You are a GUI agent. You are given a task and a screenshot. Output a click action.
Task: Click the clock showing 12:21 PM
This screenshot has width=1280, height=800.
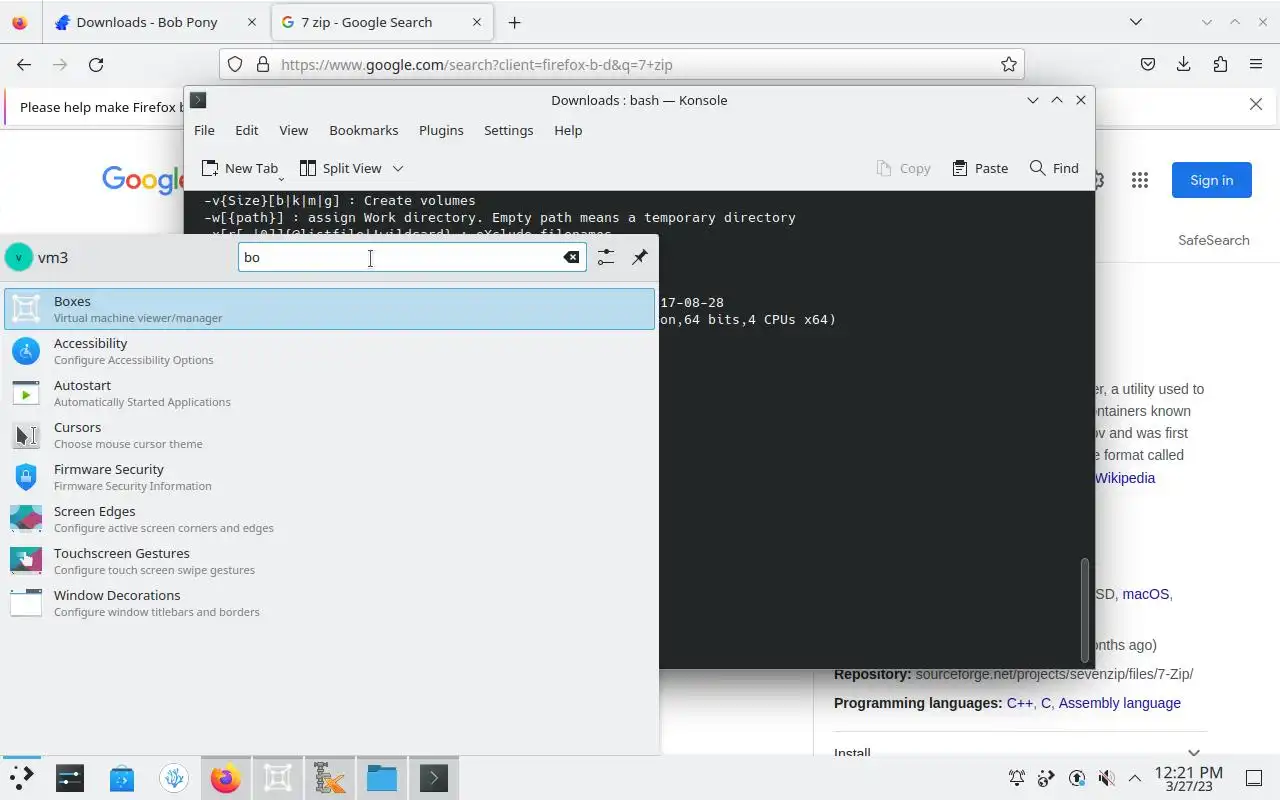1189,778
